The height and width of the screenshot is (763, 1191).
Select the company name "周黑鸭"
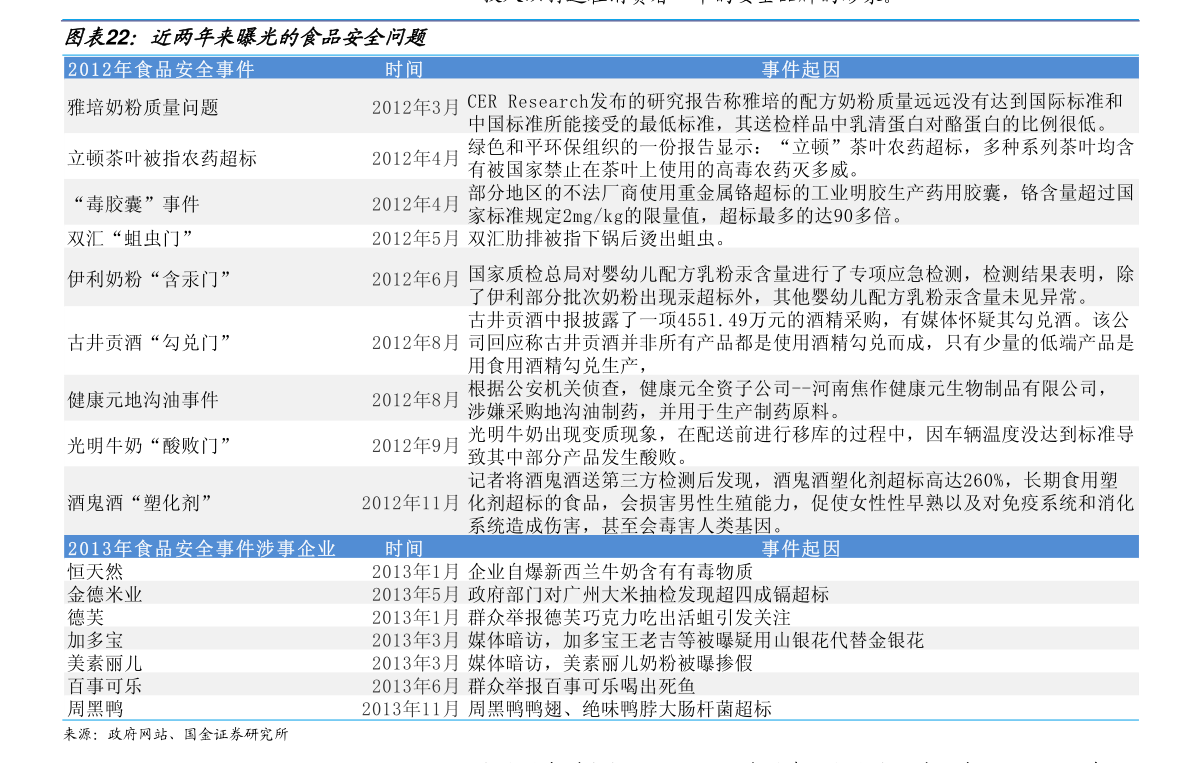[95, 709]
